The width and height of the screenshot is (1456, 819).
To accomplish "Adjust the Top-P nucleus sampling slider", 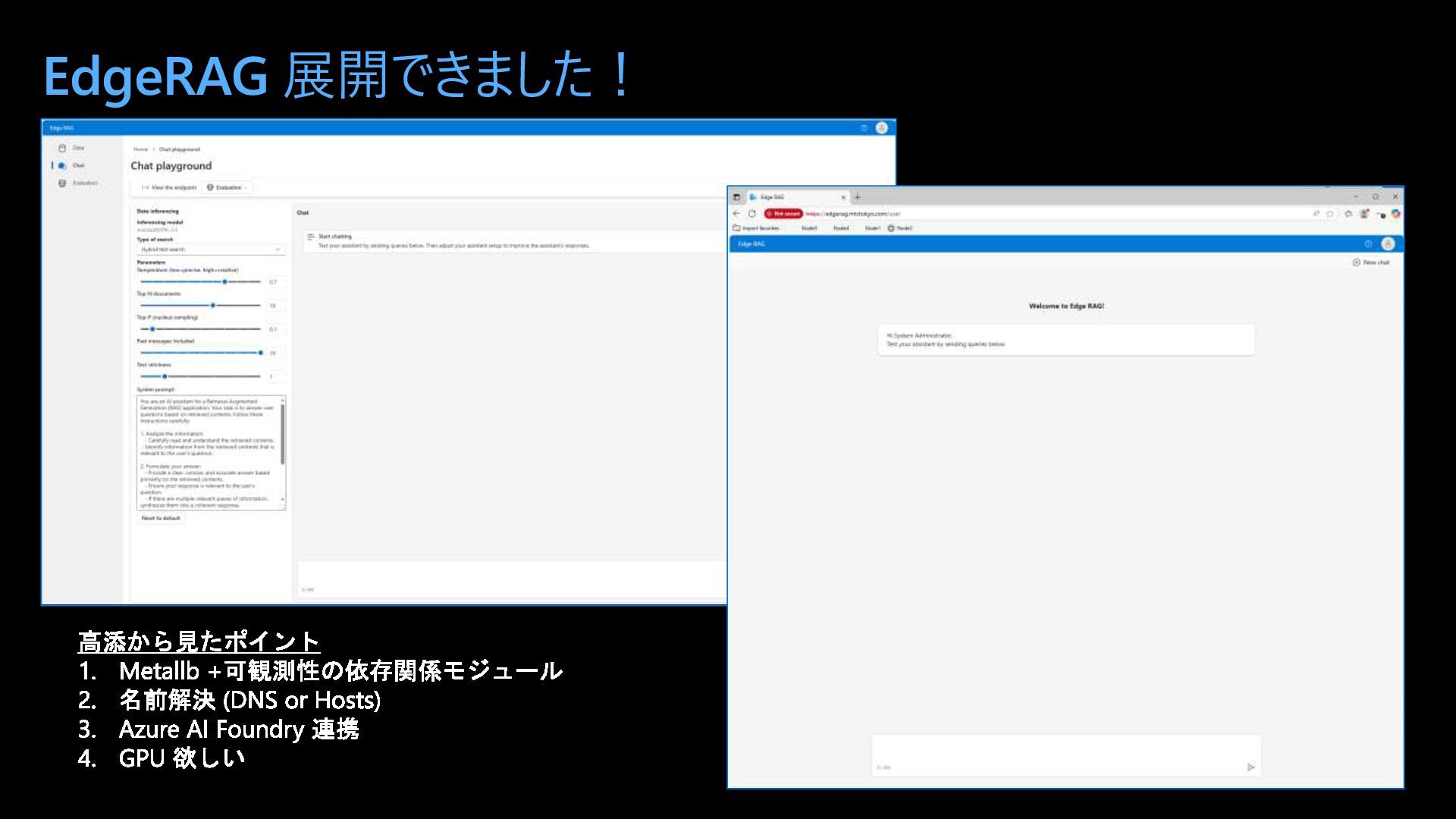I will (x=201, y=329).
